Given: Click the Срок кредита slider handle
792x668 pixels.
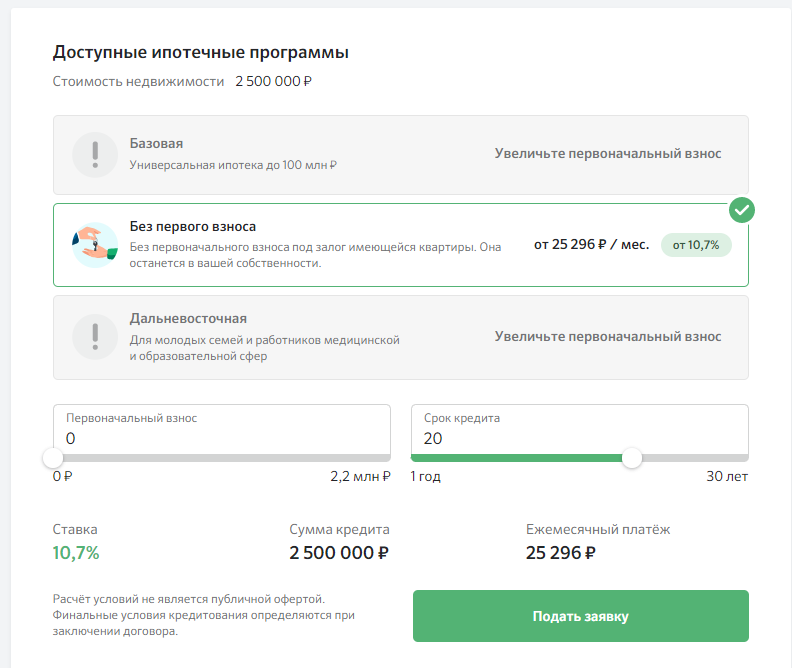Looking at the screenshot, I should 631,458.
